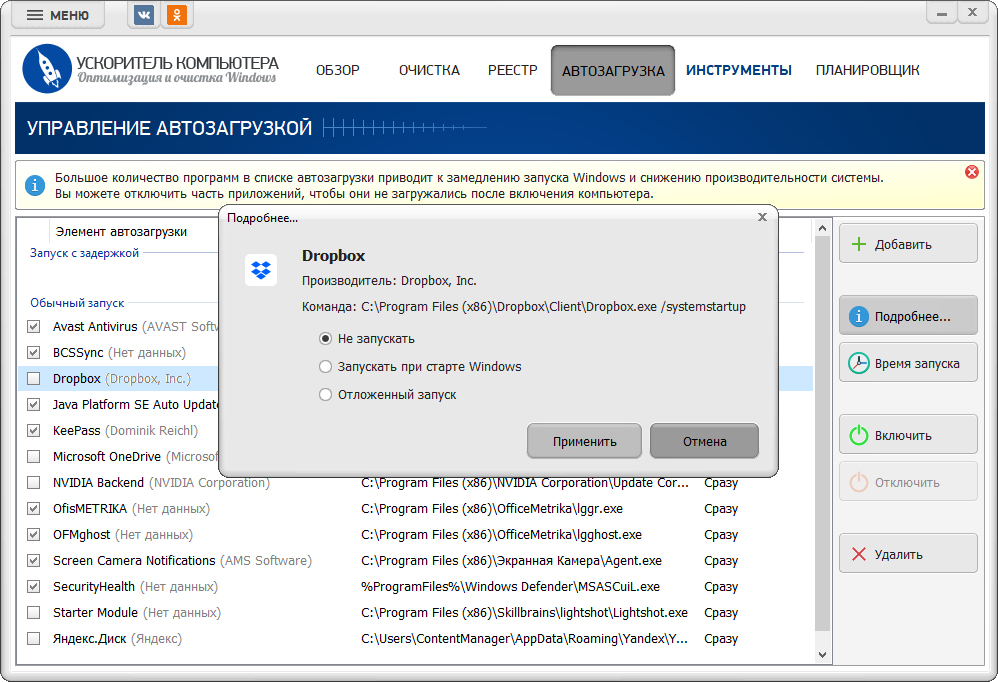Viewport: 998px width, 682px height.
Task: Click the Отключить button
Action: coord(908,482)
